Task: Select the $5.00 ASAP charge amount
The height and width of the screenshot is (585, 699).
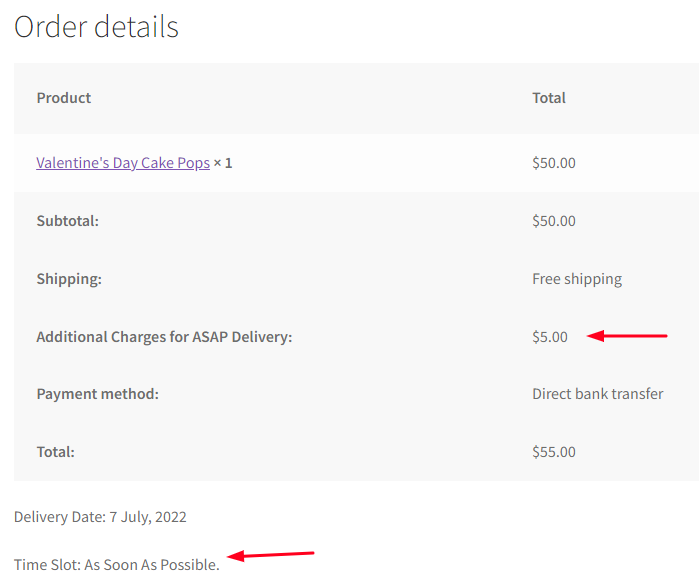Action: (550, 337)
